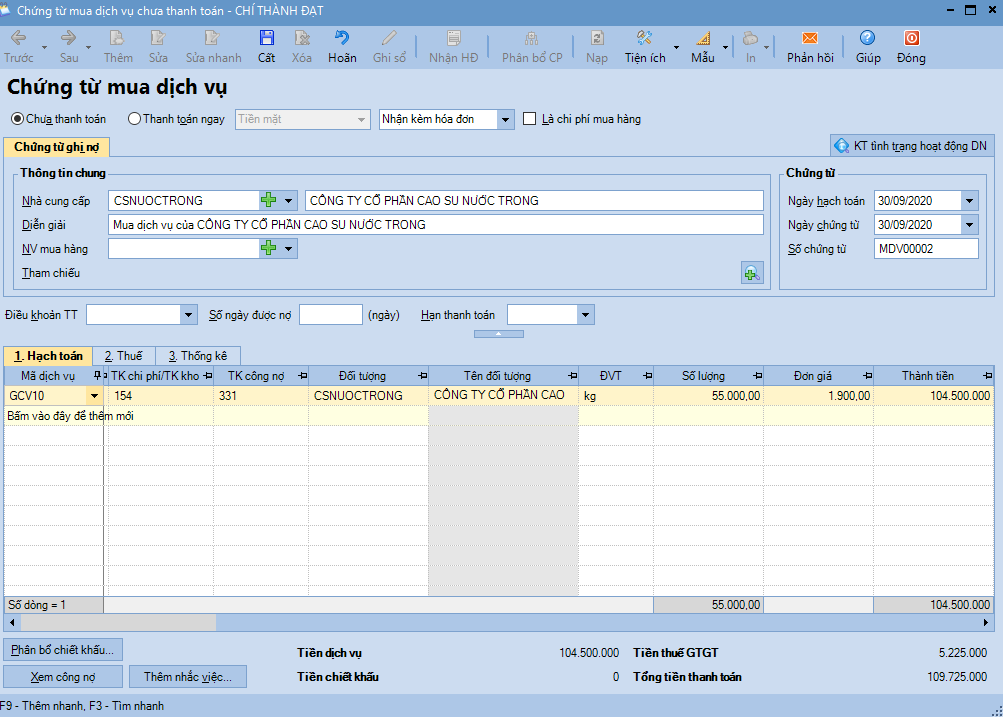
Task: Click right arrow of grid scrollbar
Action: (986, 622)
